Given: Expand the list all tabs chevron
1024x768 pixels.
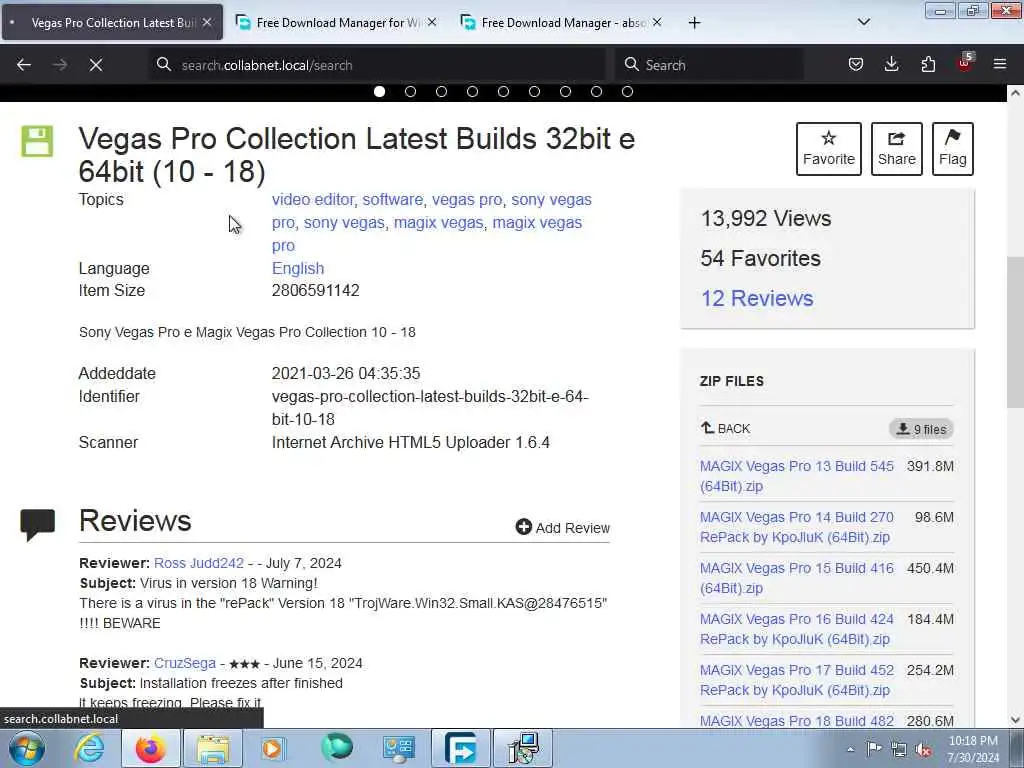Looking at the screenshot, I should pos(863,22).
